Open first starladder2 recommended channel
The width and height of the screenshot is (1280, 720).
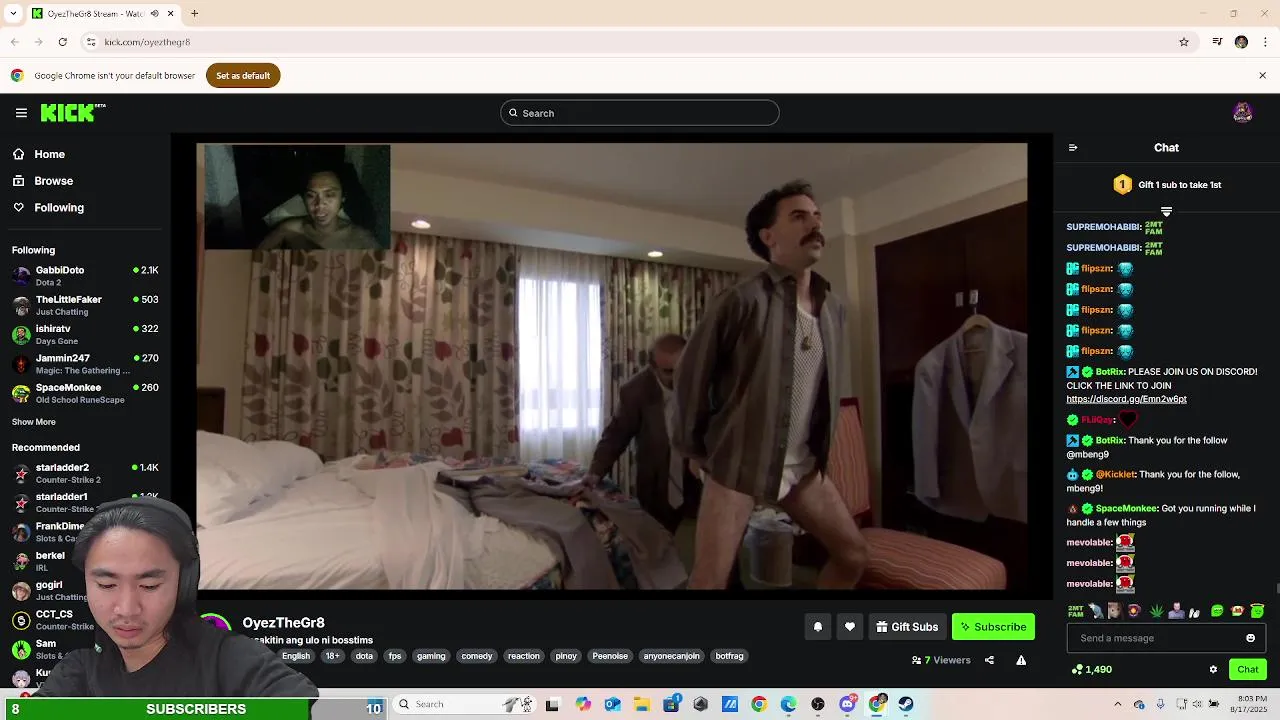click(85, 473)
